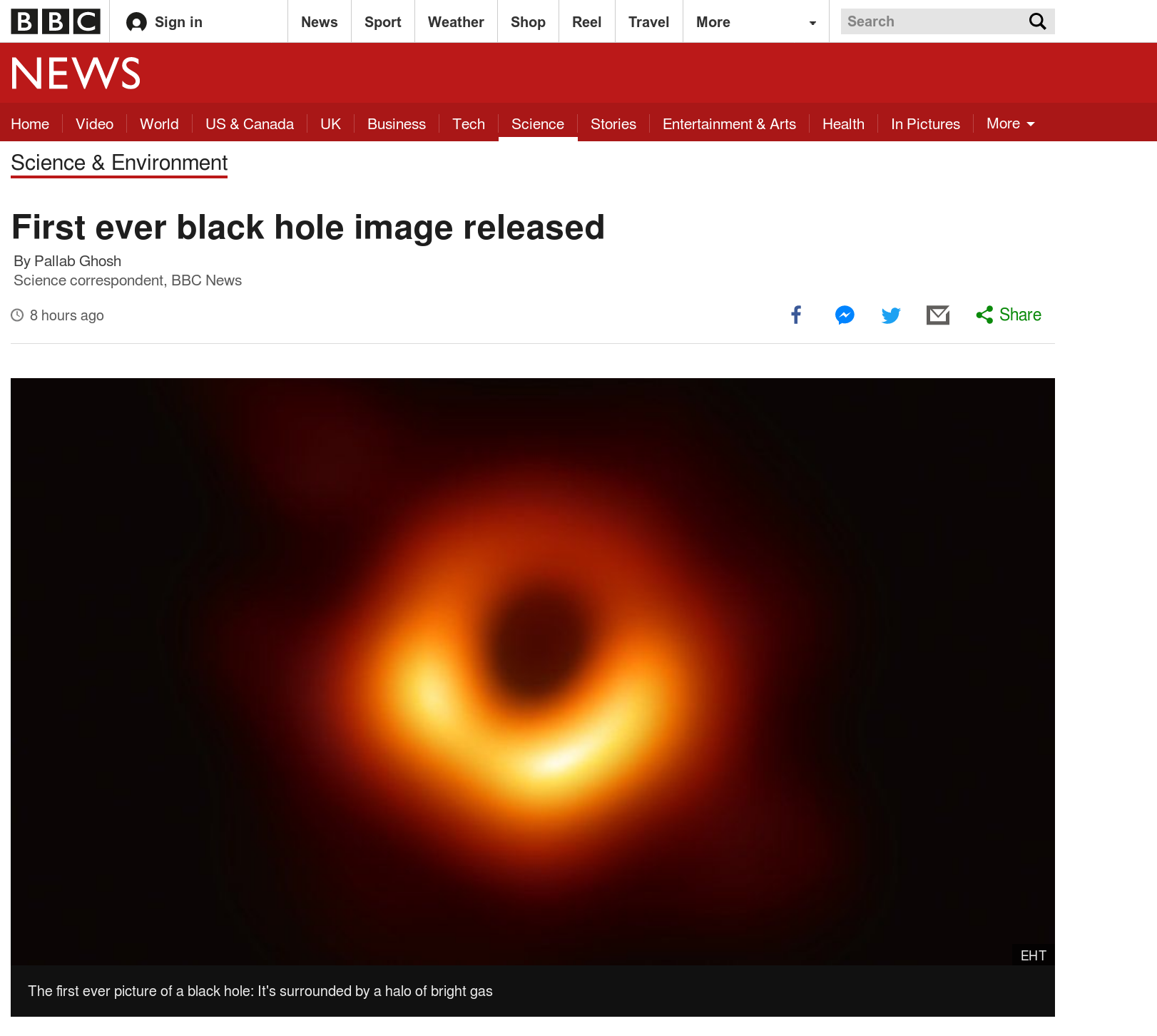Open Entertainment & Arts section
1157x1036 pixels.
point(729,124)
